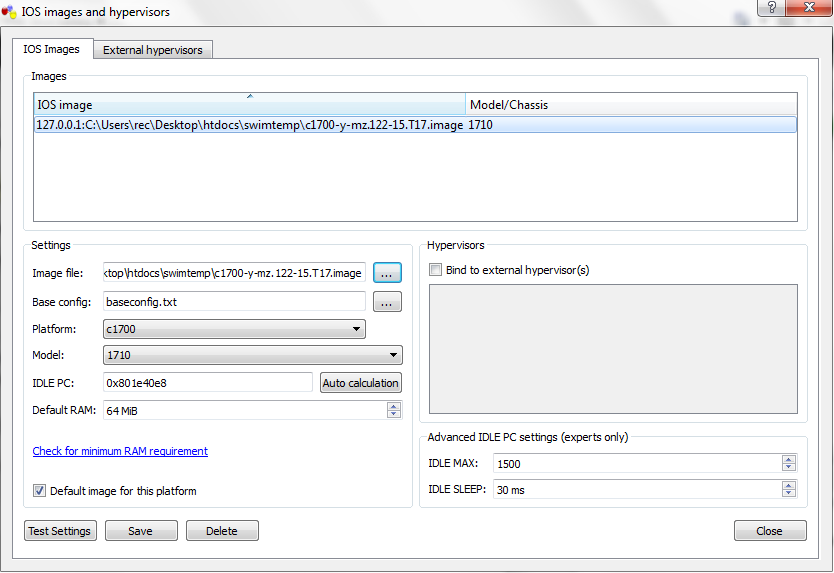Click the Image file path field

tap(234, 273)
